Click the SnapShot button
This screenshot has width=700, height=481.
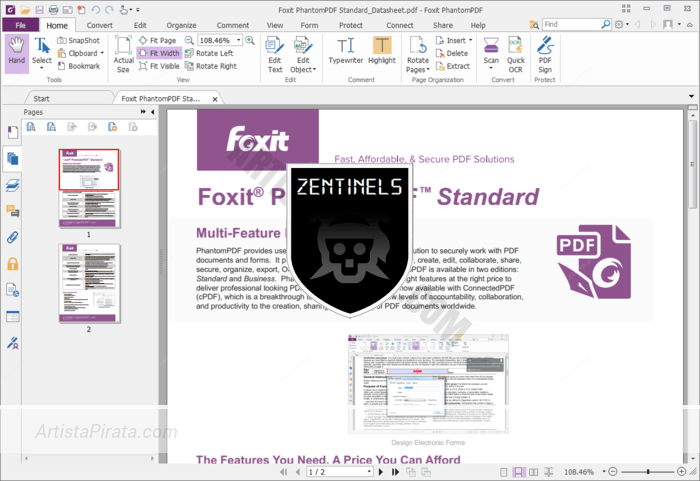tap(78, 40)
